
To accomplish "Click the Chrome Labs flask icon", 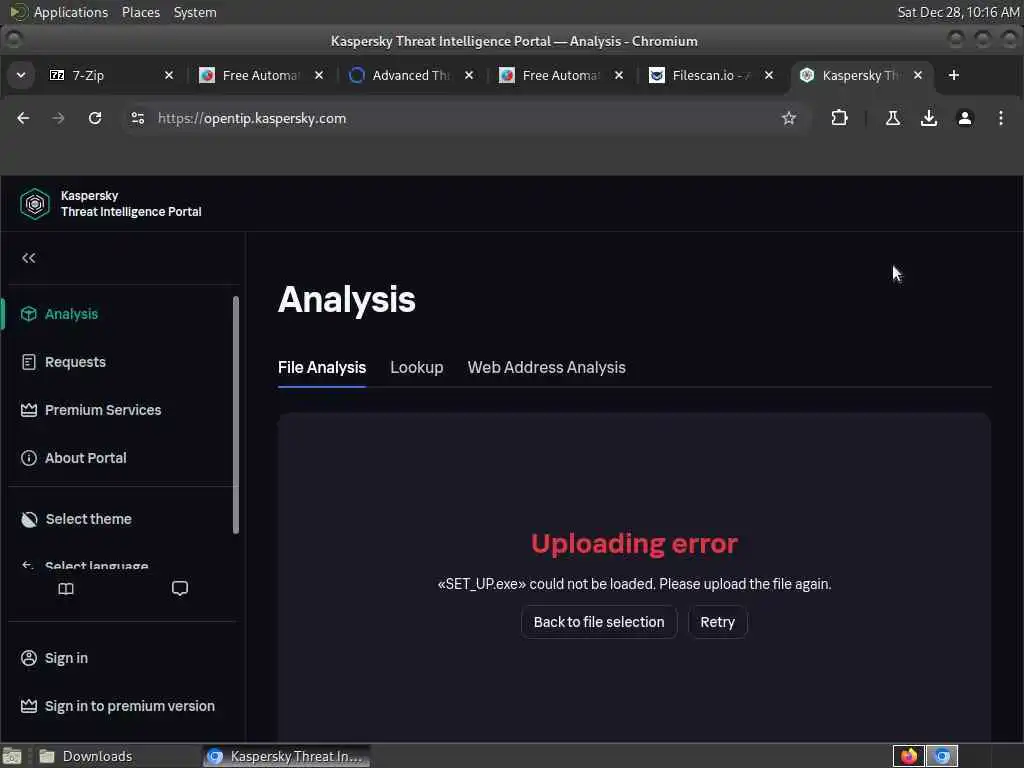I will (893, 118).
